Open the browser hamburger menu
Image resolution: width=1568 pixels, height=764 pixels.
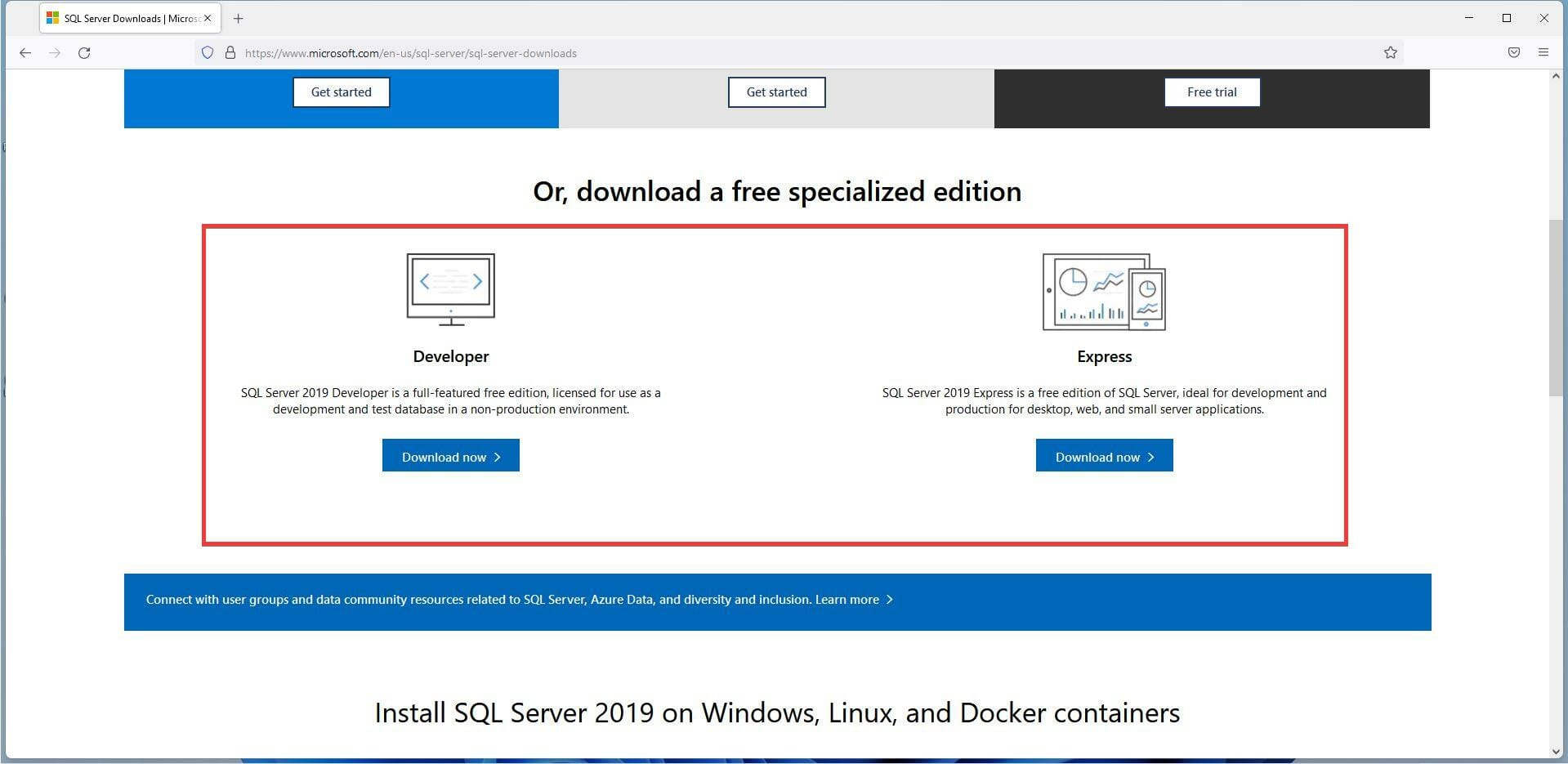pyautogui.click(x=1543, y=52)
